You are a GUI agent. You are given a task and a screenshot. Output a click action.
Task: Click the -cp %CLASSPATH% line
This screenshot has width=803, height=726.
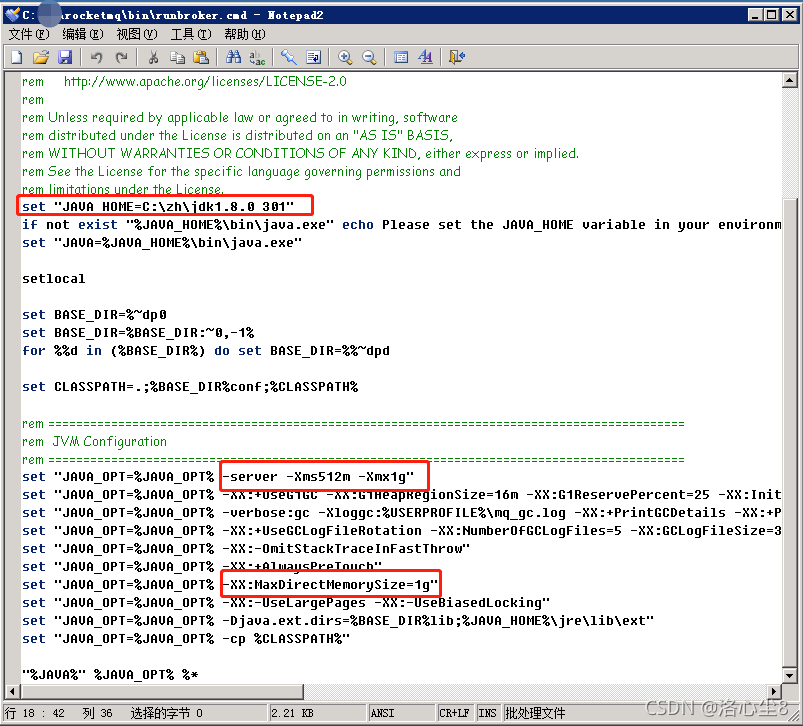(186, 638)
